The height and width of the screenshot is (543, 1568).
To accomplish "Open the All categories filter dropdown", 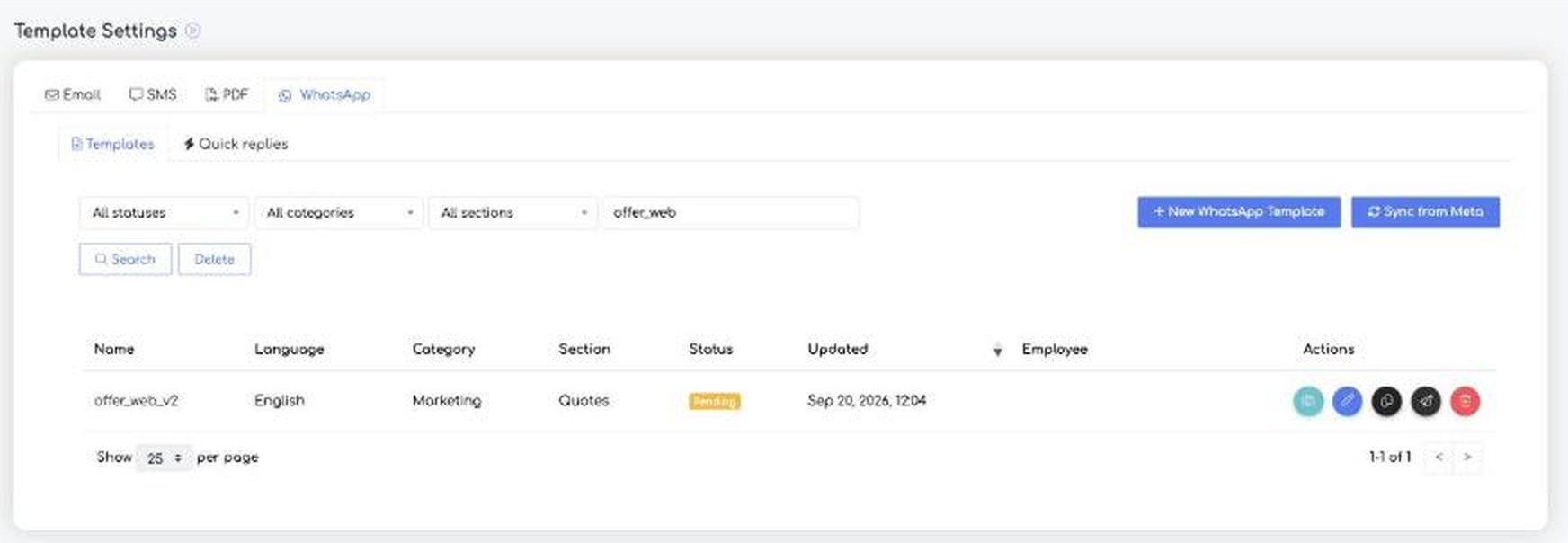I will [x=338, y=213].
